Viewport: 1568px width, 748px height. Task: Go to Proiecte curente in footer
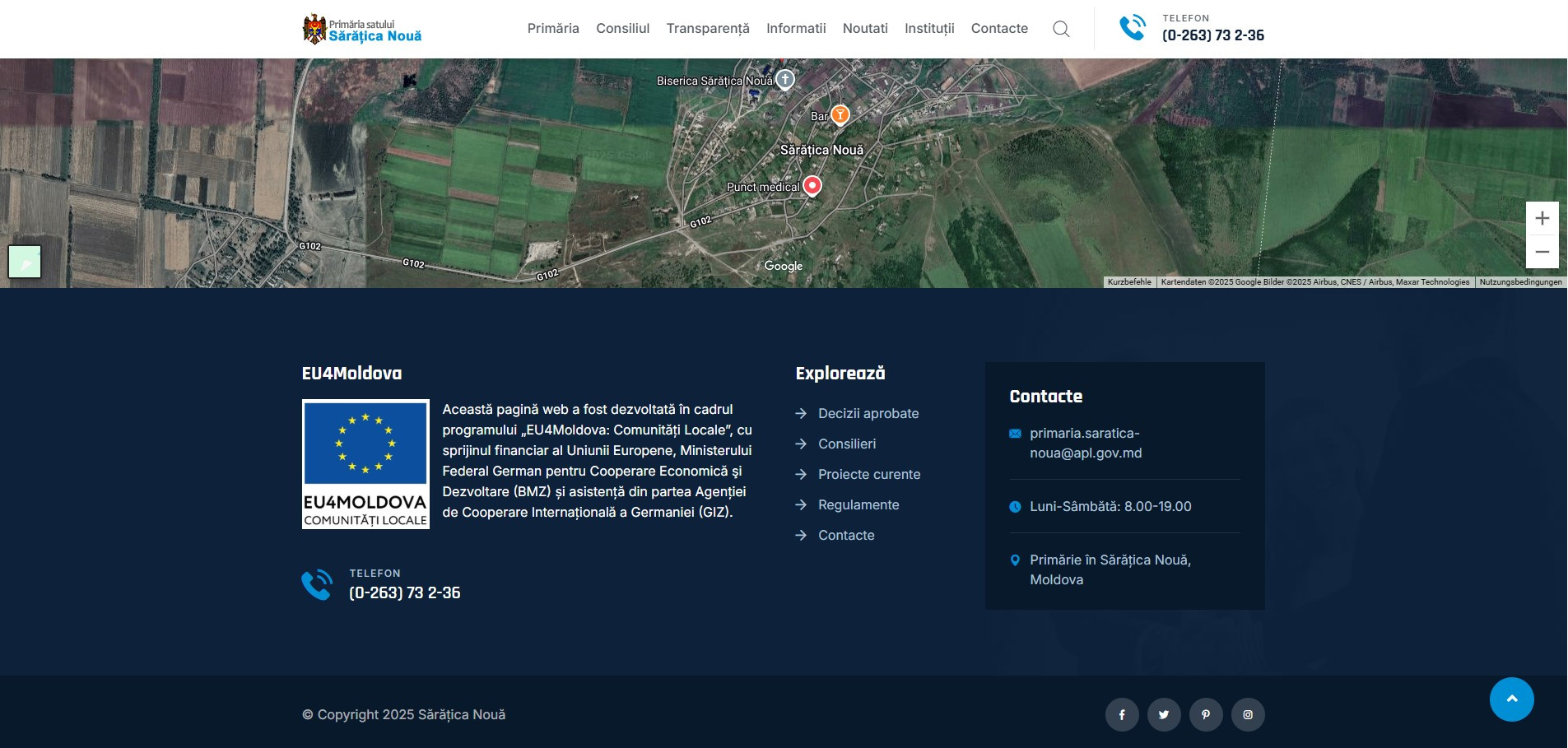868,474
